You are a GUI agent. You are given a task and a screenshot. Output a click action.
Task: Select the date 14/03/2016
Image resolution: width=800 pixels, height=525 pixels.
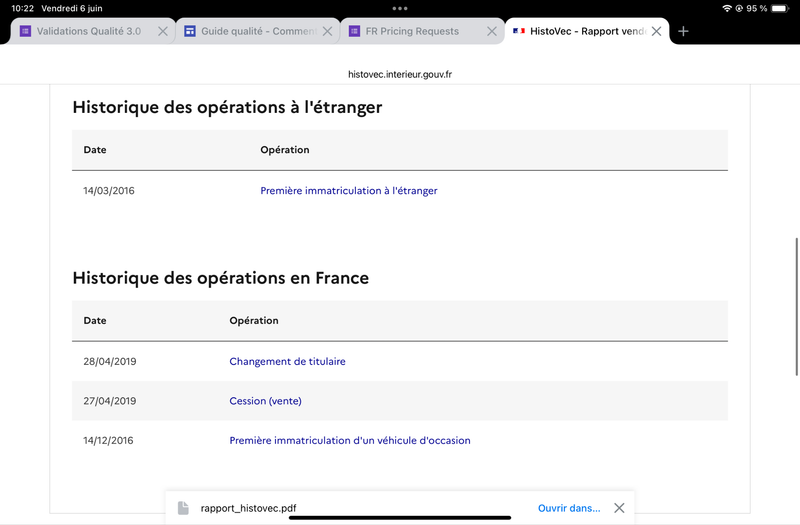(x=109, y=190)
